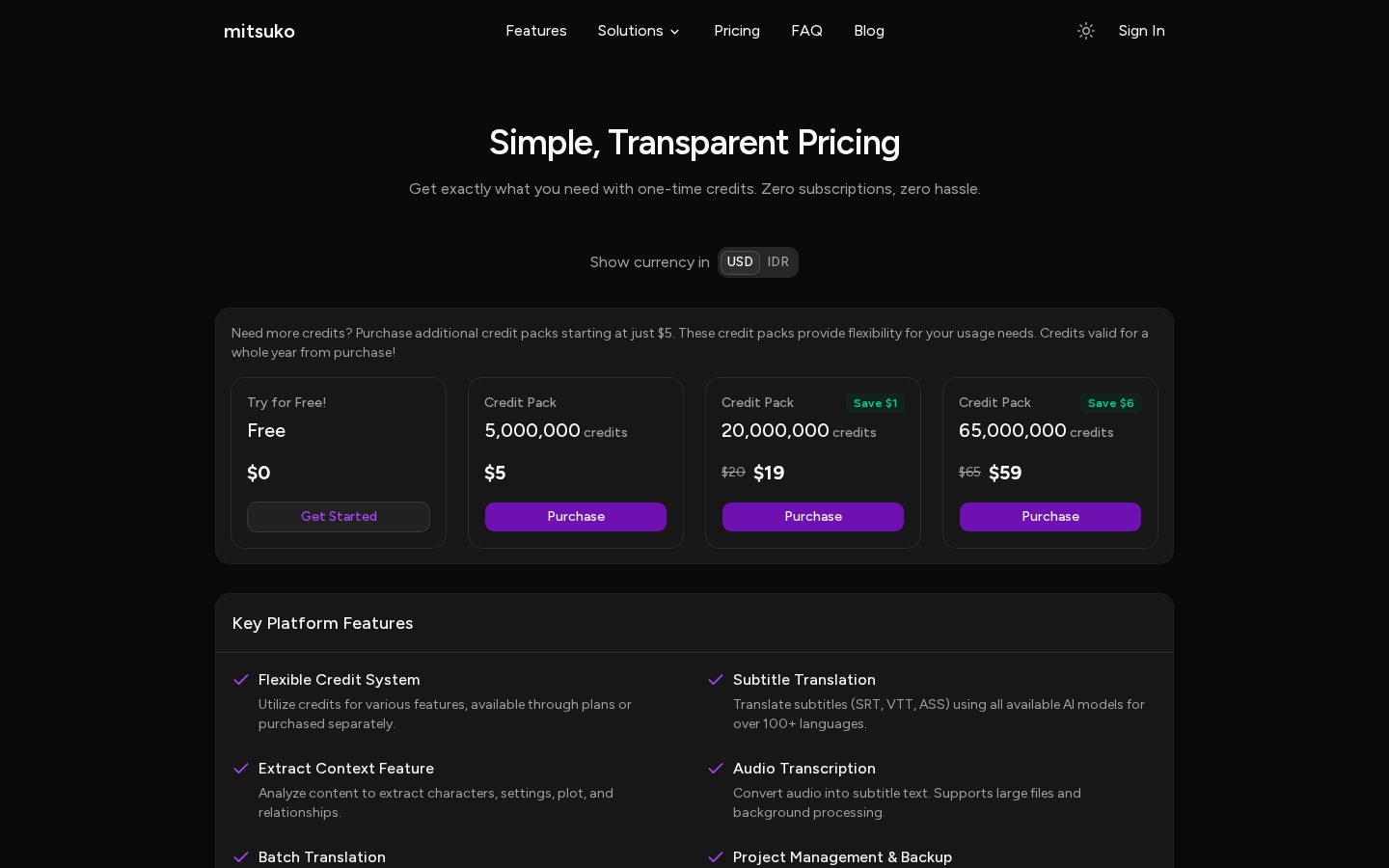1389x868 pixels.
Task: Click the Project Management & Backup title
Action: point(842,857)
